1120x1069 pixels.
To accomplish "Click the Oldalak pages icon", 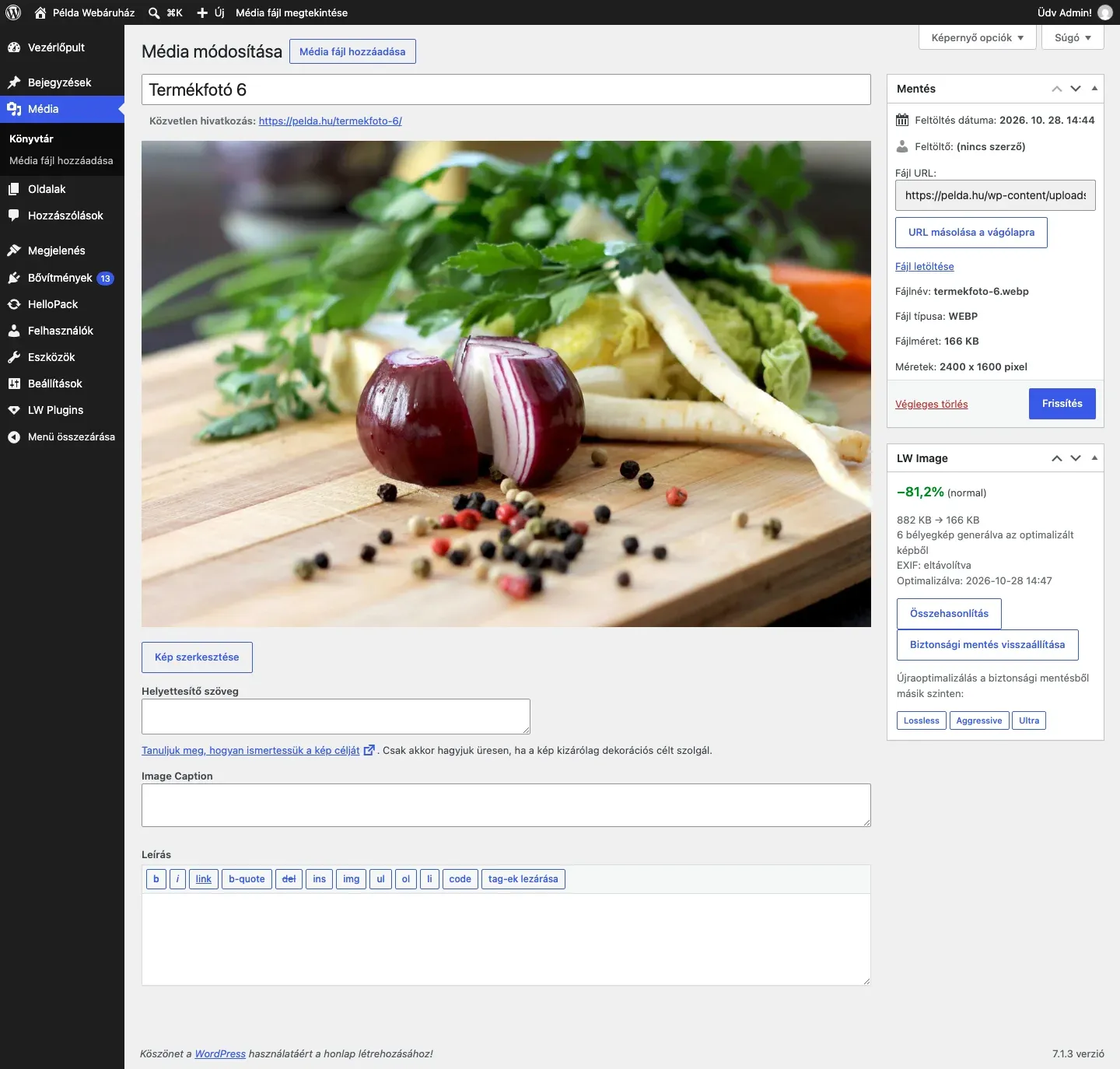I will (x=14, y=189).
